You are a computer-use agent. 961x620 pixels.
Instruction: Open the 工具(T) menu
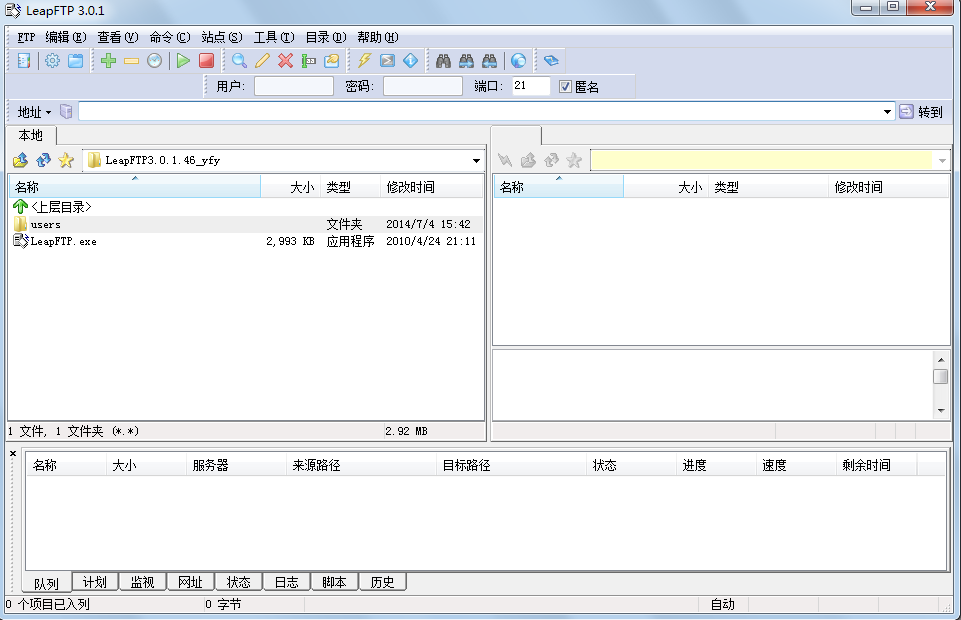(274, 37)
